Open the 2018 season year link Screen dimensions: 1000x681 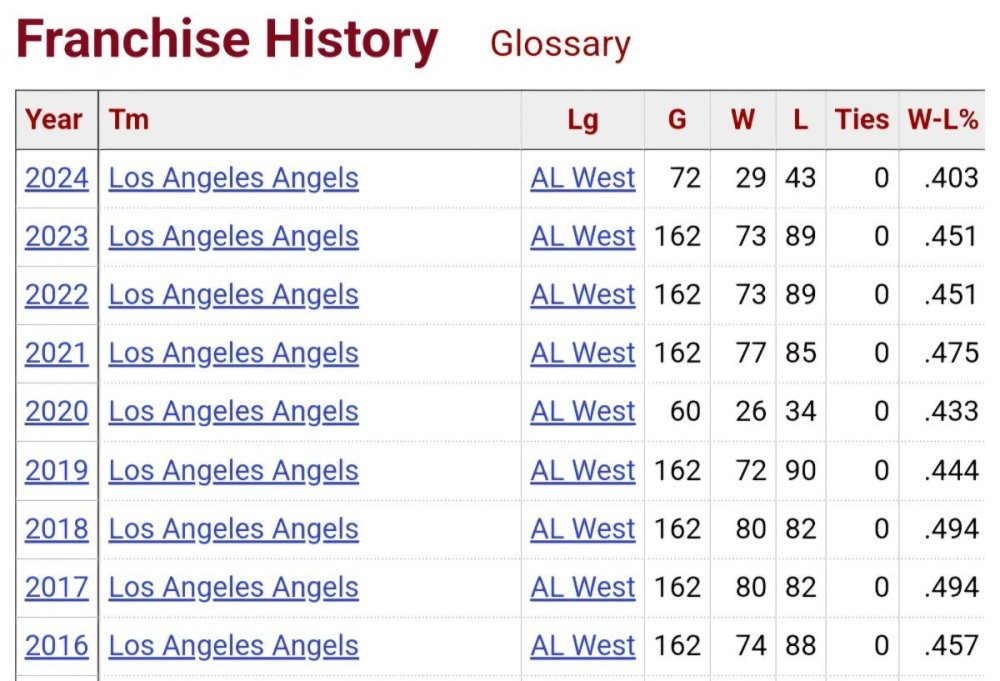pos(57,529)
